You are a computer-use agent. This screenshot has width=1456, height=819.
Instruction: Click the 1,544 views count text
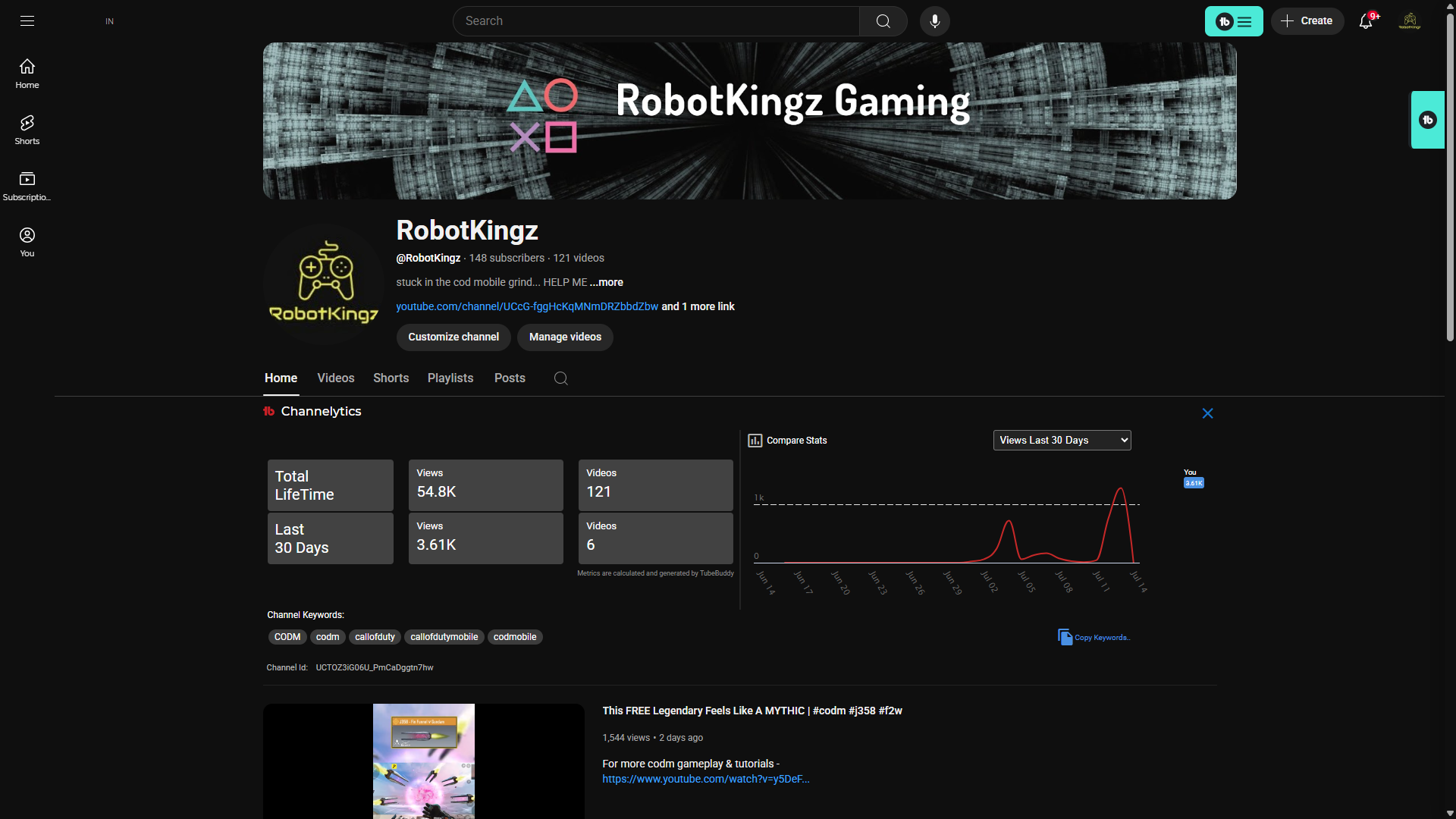(x=626, y=738)
